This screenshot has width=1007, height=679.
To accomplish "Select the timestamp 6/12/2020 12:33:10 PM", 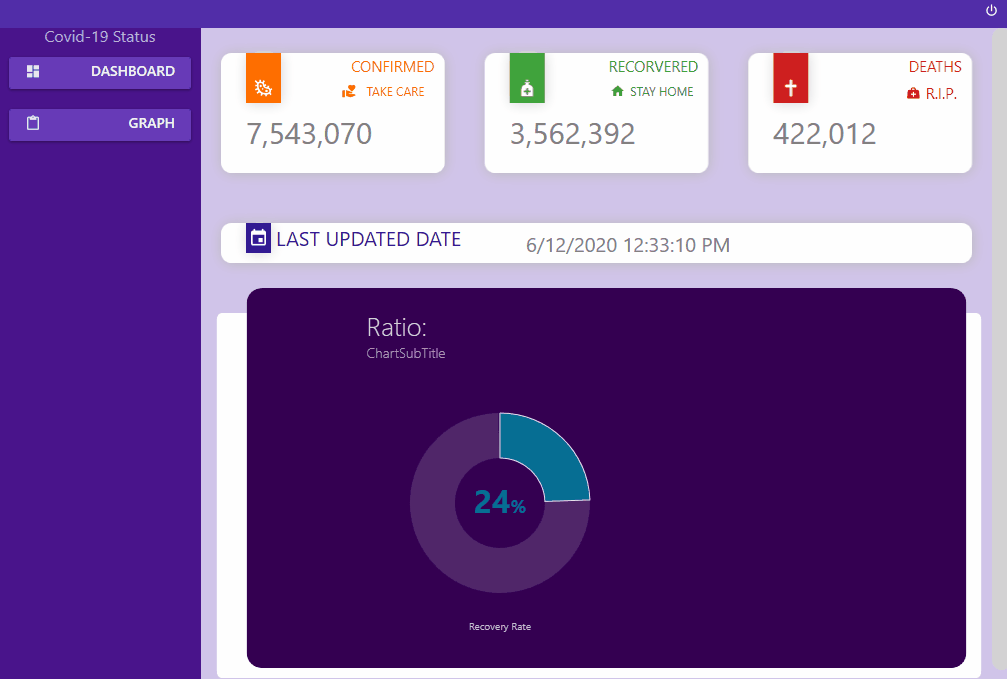I will pos(626,244).
